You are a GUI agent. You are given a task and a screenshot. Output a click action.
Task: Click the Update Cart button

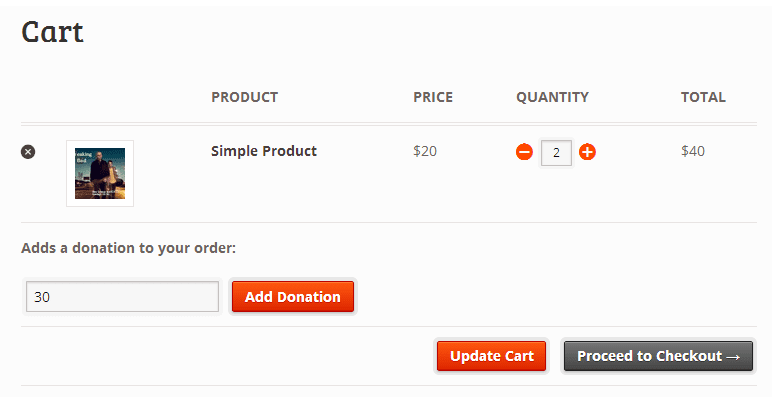pos(492,356)
